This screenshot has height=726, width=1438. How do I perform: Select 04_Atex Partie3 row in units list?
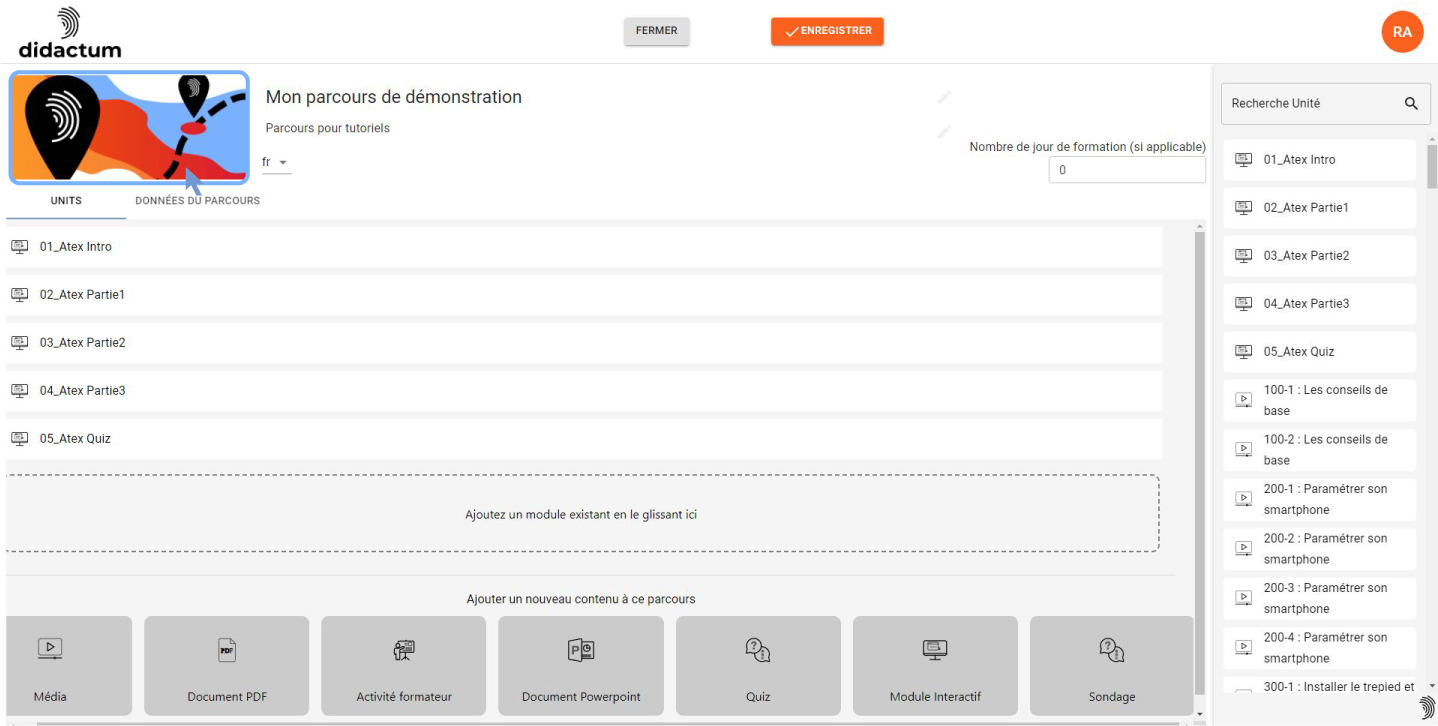(584, 391)
